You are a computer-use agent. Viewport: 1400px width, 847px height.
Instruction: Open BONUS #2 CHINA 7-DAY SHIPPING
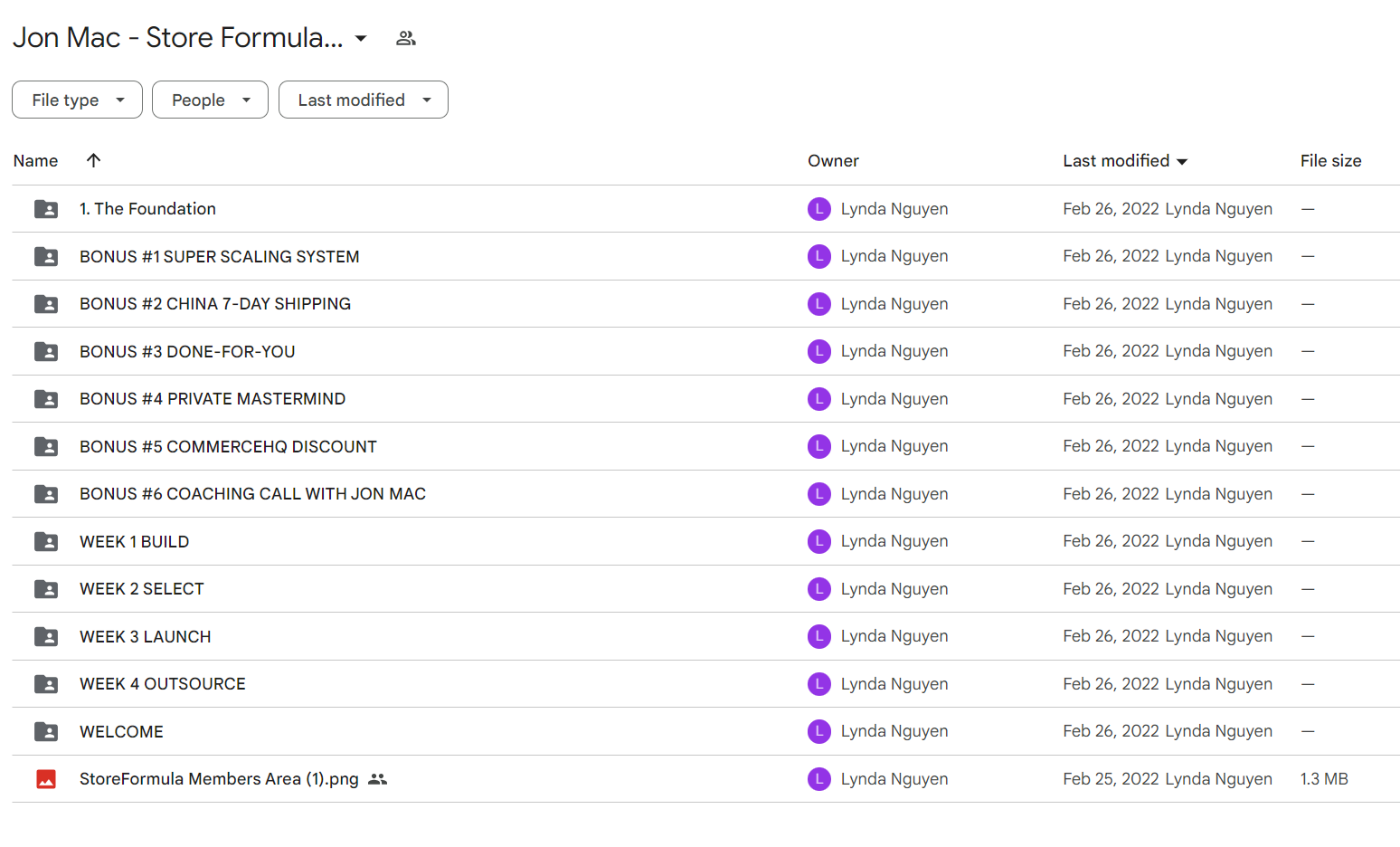point(215,304)
